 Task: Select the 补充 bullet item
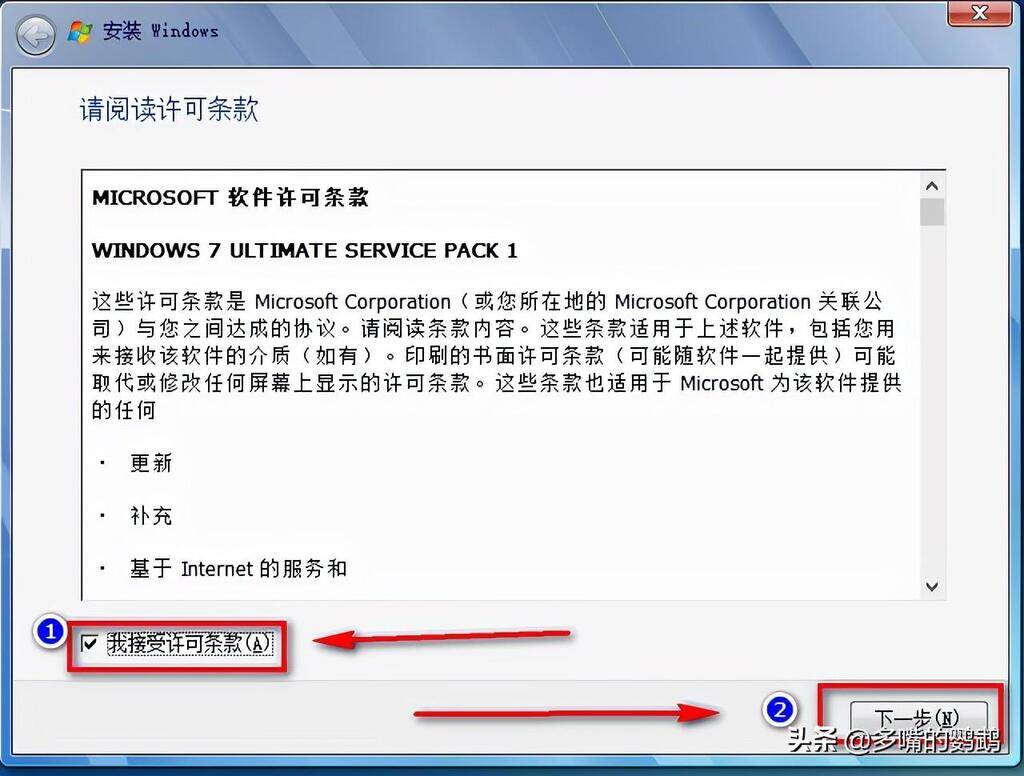point(151,516)
